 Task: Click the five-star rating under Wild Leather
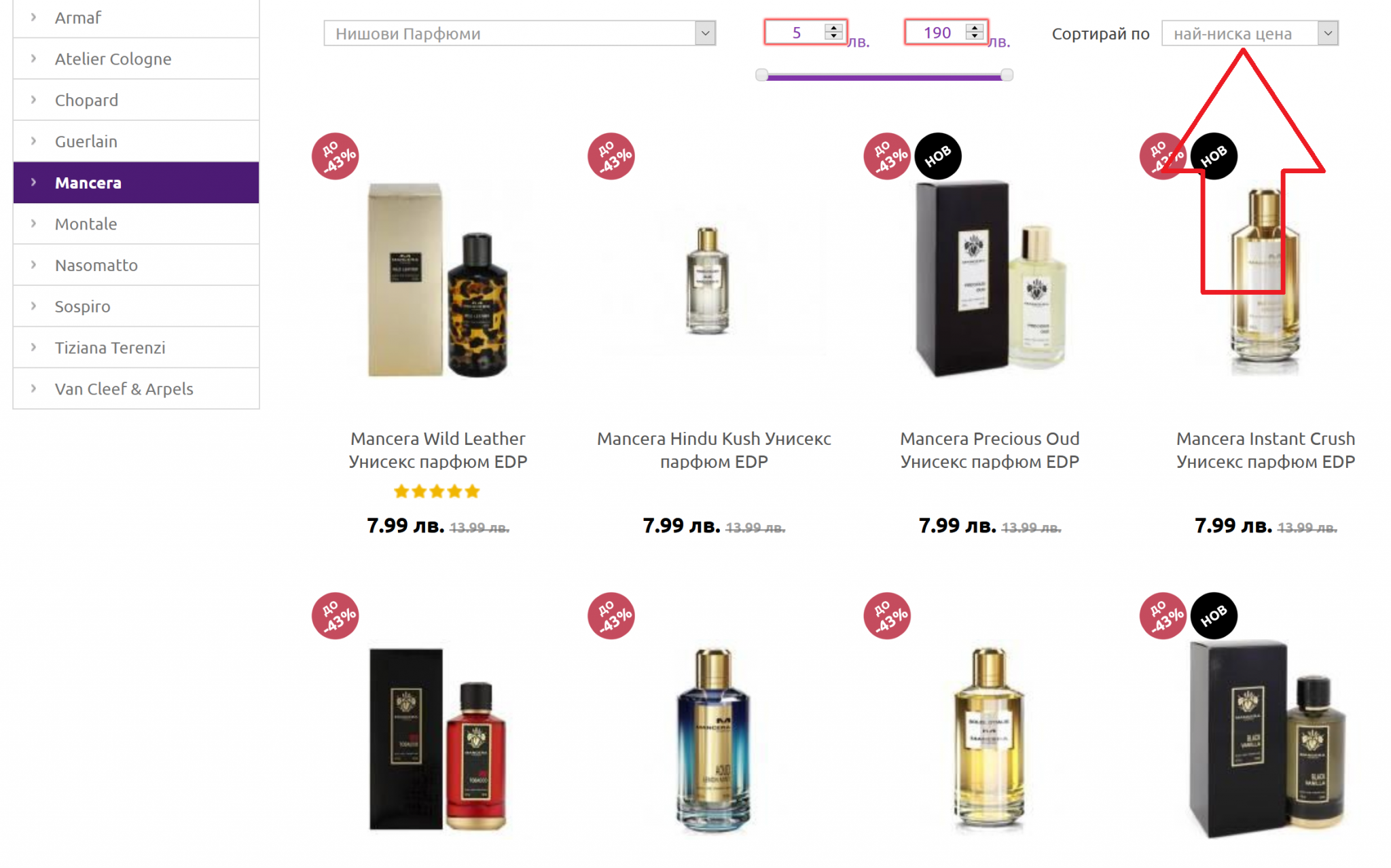[x=437, y=491]
